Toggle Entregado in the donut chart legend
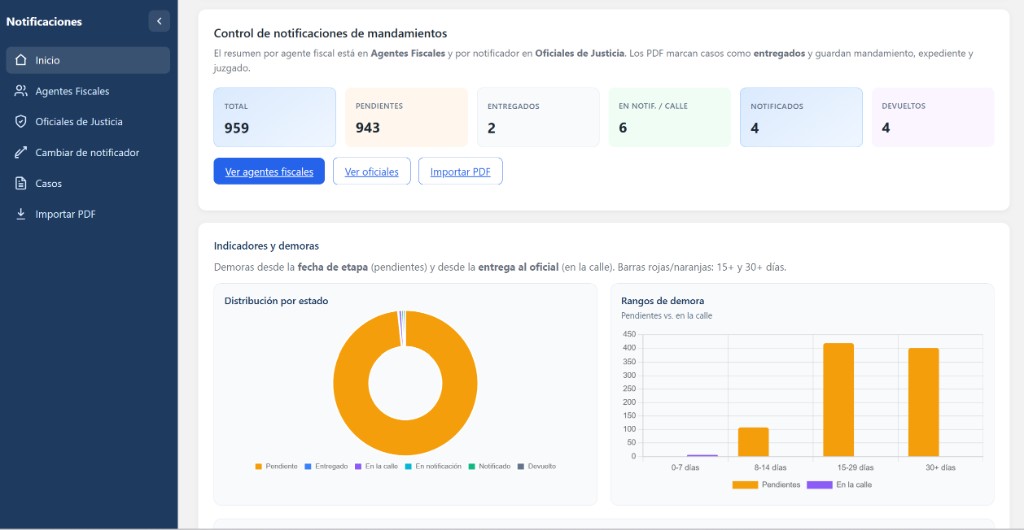Image resolution: width=1024 pixels, height=530 pixels. [326, 466]
